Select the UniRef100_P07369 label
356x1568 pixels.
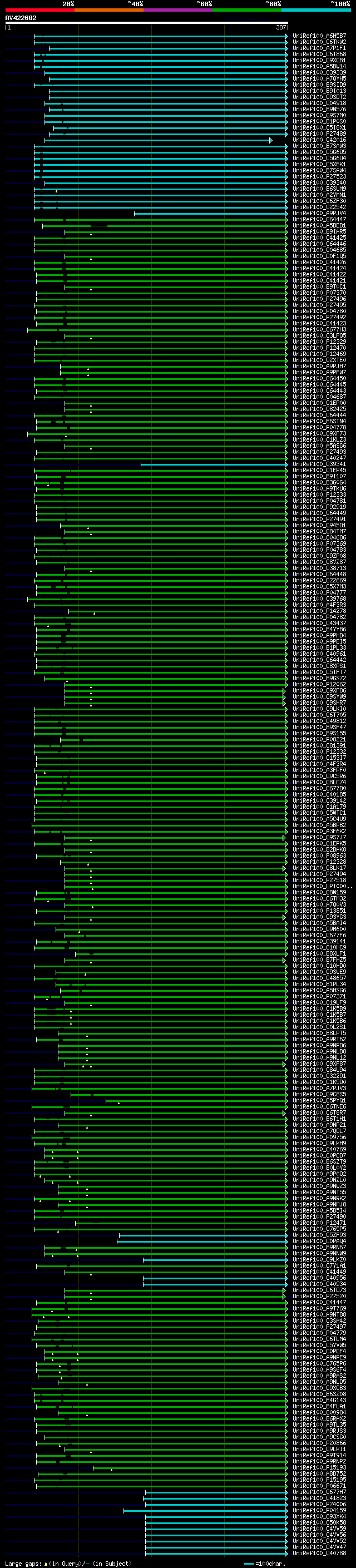[x=319, y=543]
